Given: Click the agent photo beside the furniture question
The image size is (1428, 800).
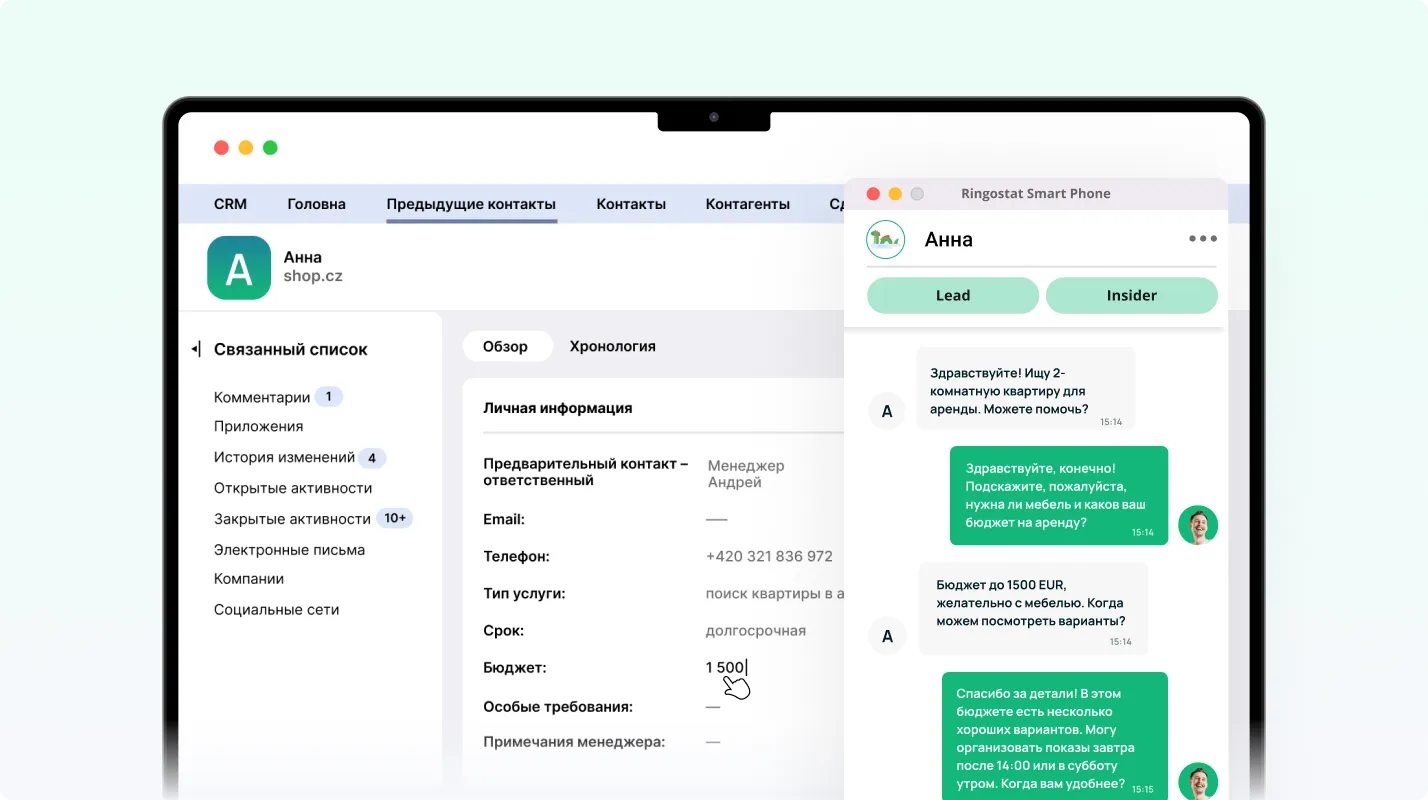Looking at the screenshot, I should pyautogui.click(x=1197, y=525).
